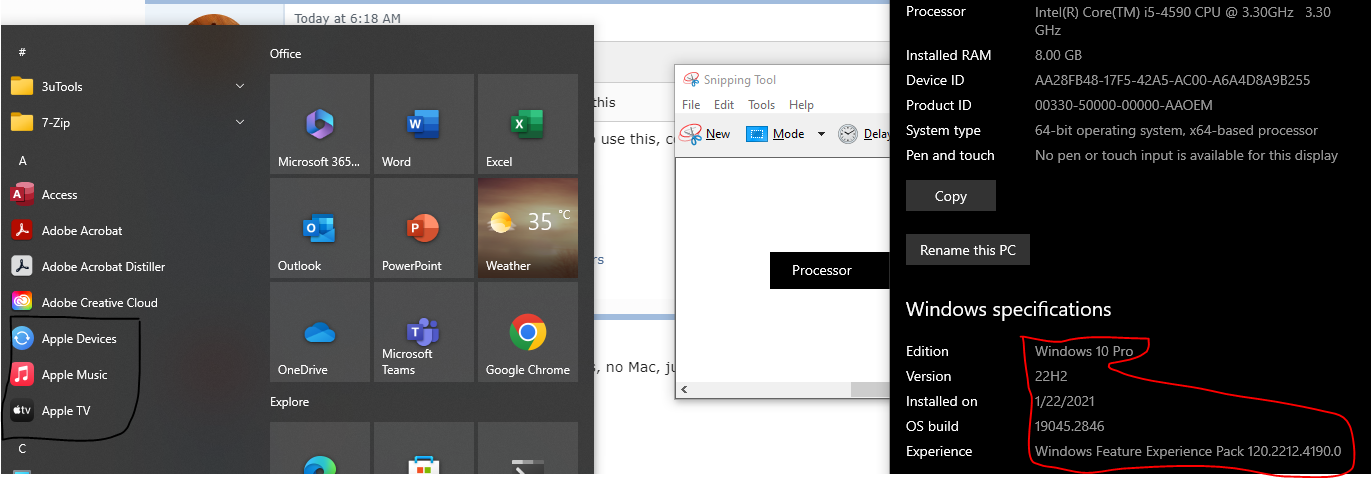Click the letter C section header
Screen dimensions: 1371x478
click(x=22, y=449)
